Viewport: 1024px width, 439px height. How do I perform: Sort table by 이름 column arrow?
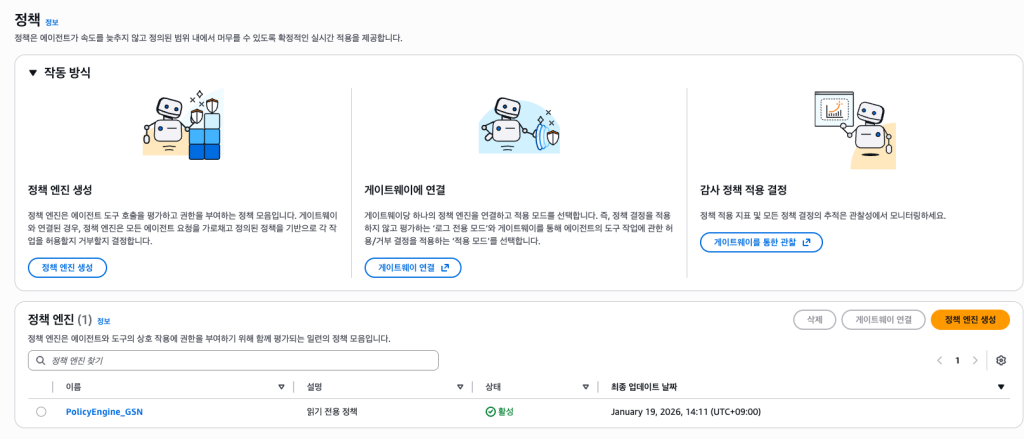coord(281,387)
